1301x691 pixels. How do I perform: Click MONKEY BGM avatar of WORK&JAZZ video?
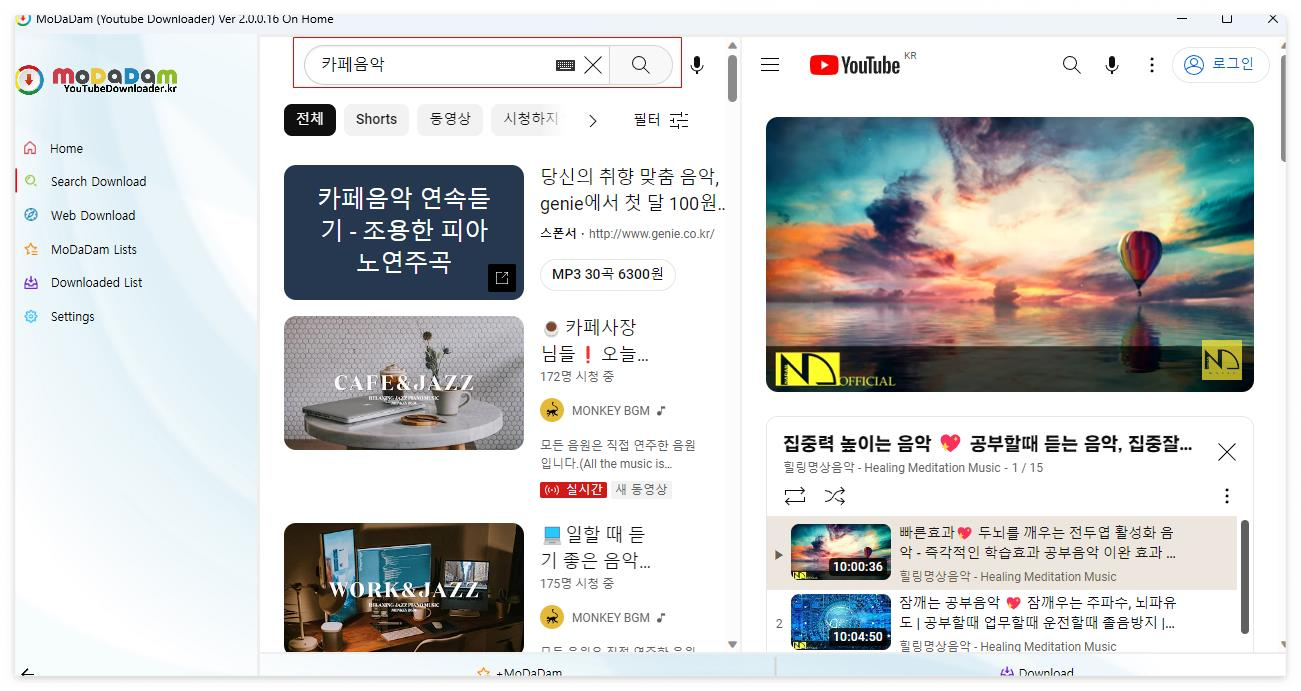coord(552,617)
